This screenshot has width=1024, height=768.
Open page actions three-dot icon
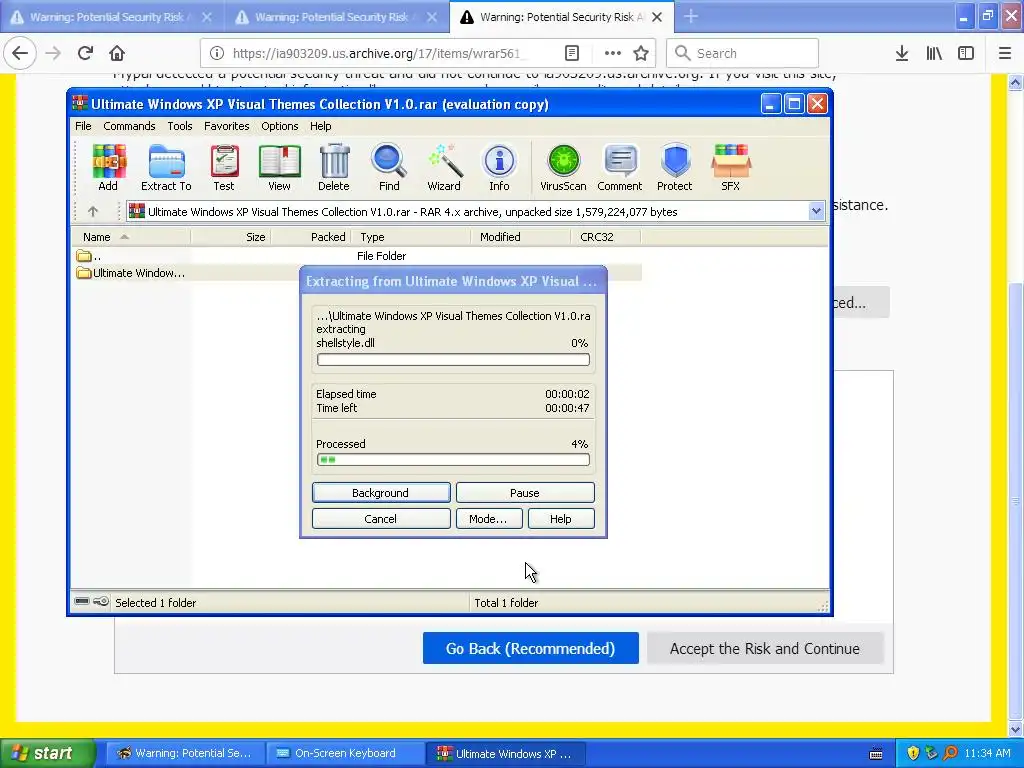[x=613, y=54]
